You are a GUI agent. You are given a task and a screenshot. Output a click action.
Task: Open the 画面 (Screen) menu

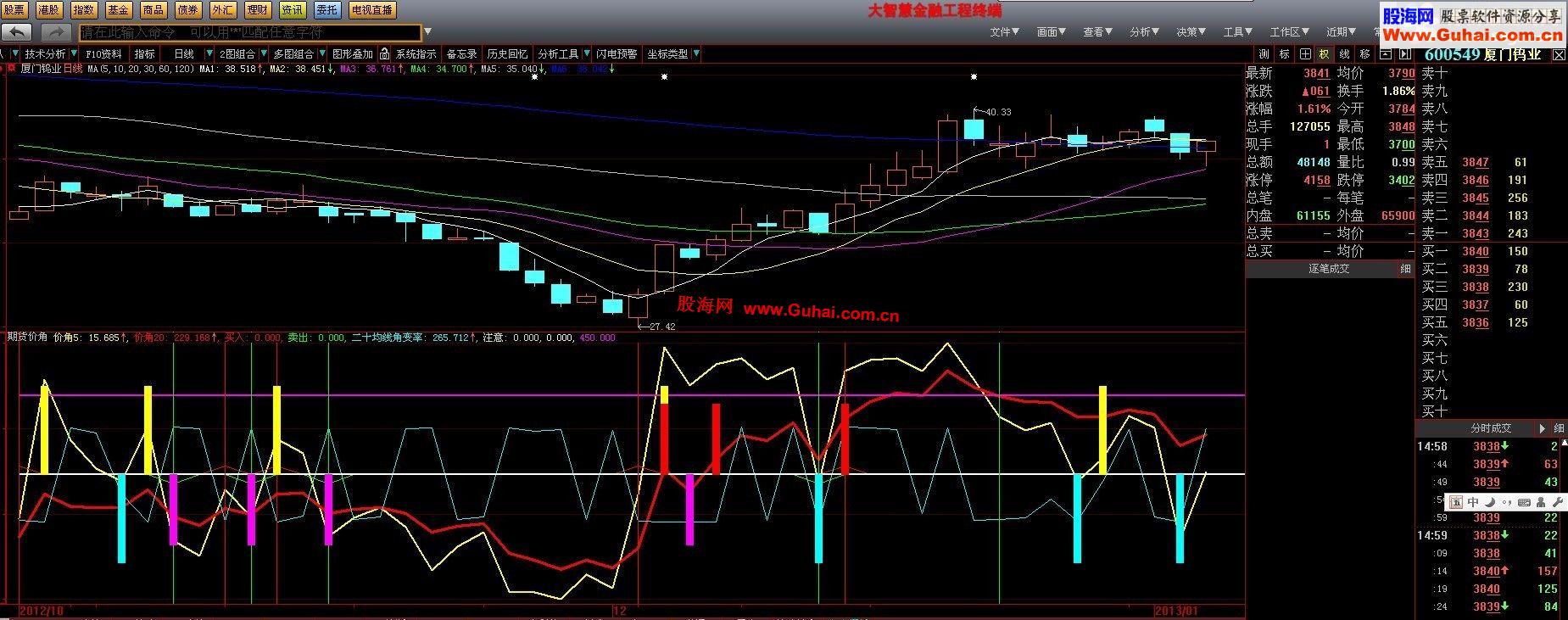pyautogui.click(x=1052, y=32)
